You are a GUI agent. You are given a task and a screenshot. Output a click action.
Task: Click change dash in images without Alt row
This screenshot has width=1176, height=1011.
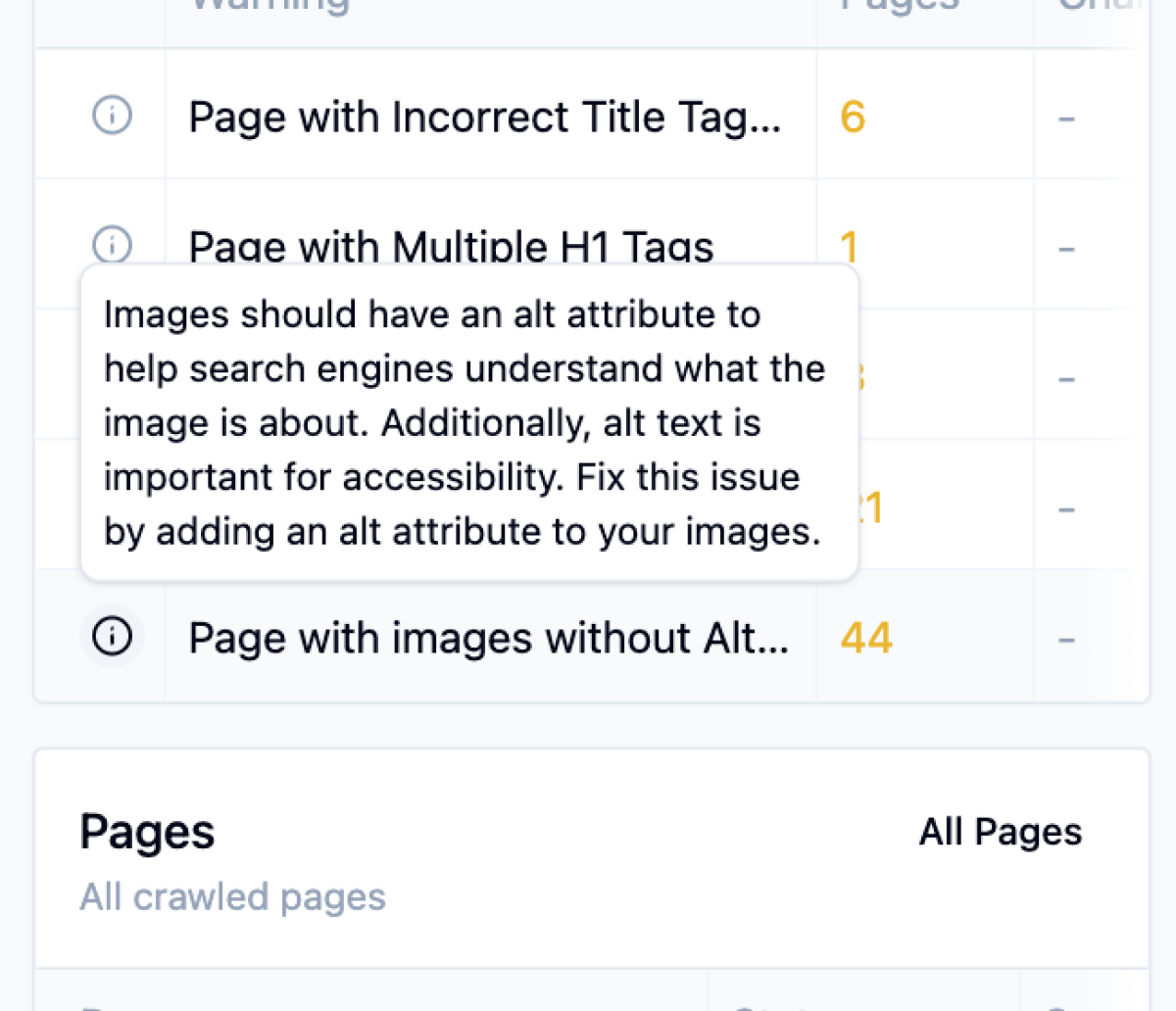coord(1066,640)
